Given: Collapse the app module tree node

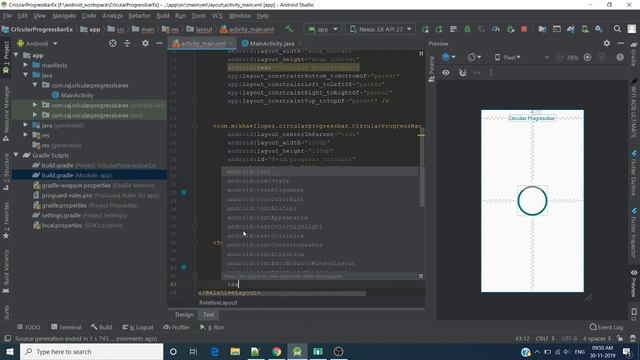Looking at the screenshot, I should pyautogui.click(x=16, y=55).
